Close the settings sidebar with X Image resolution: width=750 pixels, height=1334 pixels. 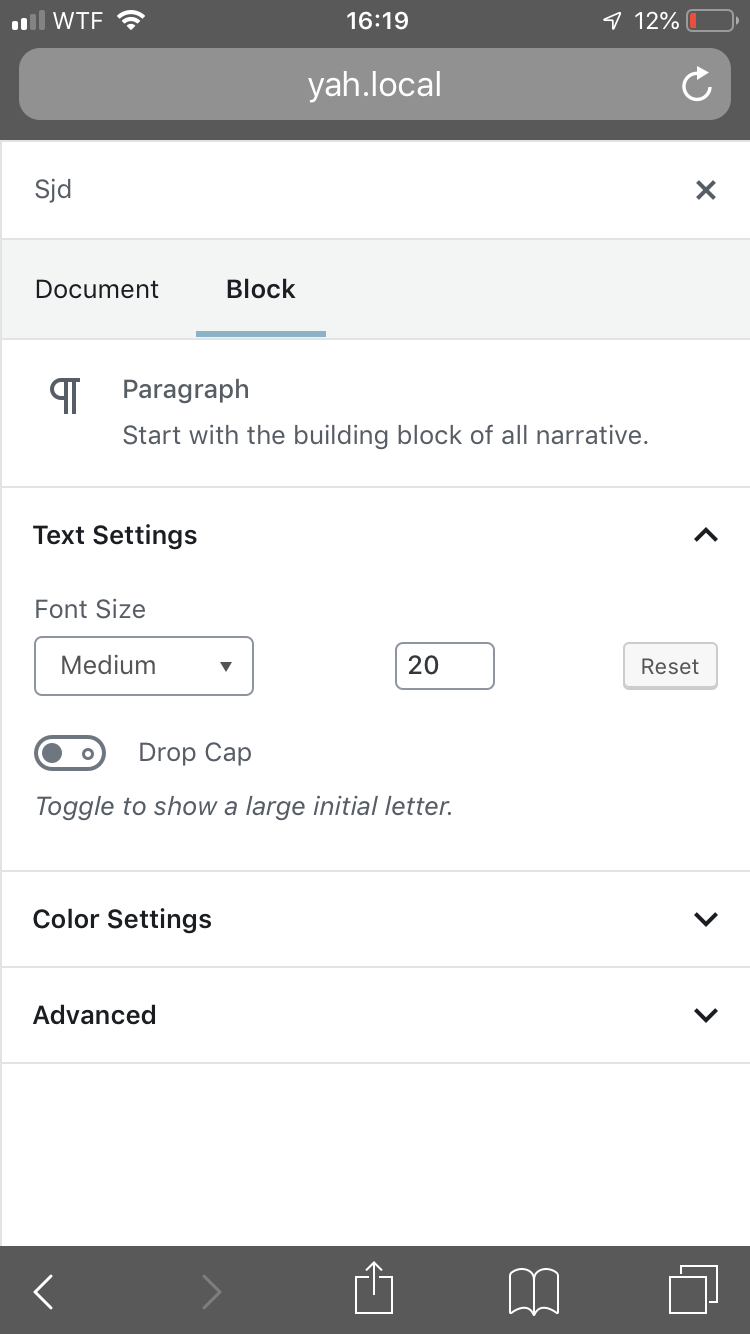pyautogui.click(x=706, y=190)
